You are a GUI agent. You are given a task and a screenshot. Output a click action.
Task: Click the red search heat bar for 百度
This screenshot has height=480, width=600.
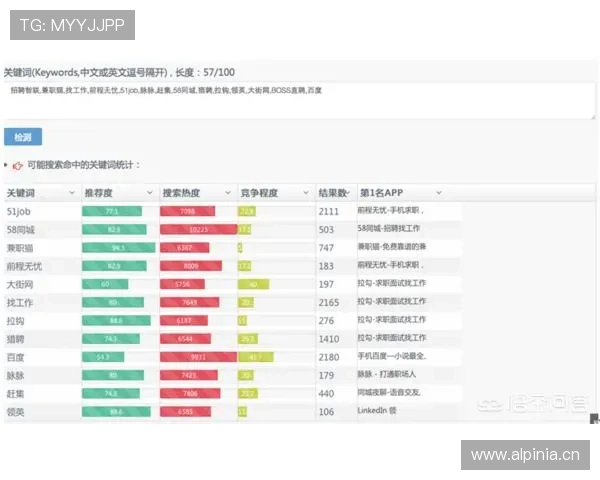[x=199, y=357]
